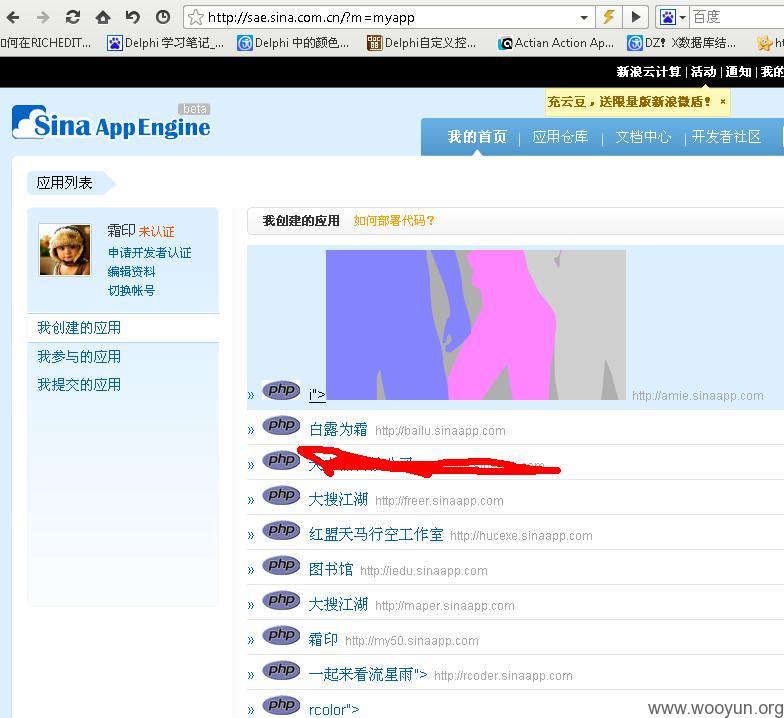Click the undo closed tab icon
784x718 pixels.
(x=132, y=18)
